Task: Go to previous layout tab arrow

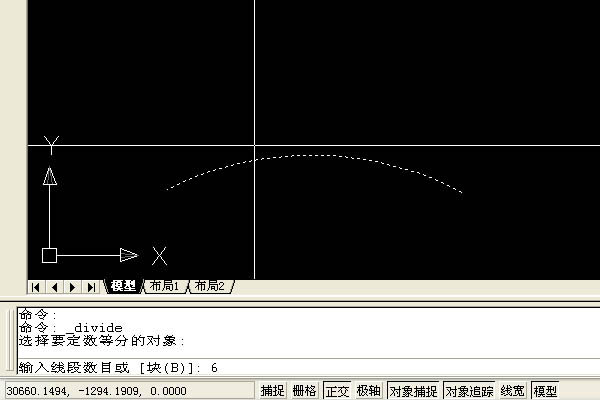Action: point(54,287)
